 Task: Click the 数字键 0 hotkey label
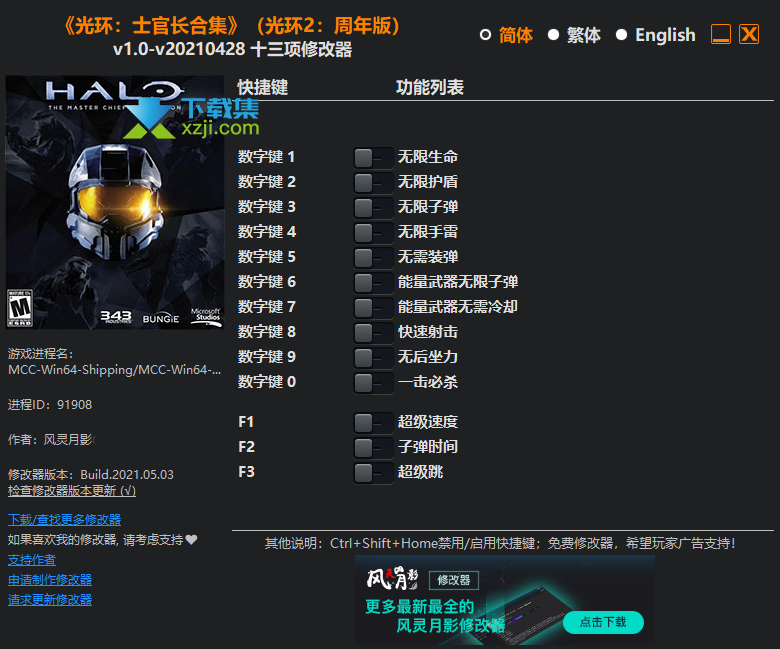[x=267, y=382]
